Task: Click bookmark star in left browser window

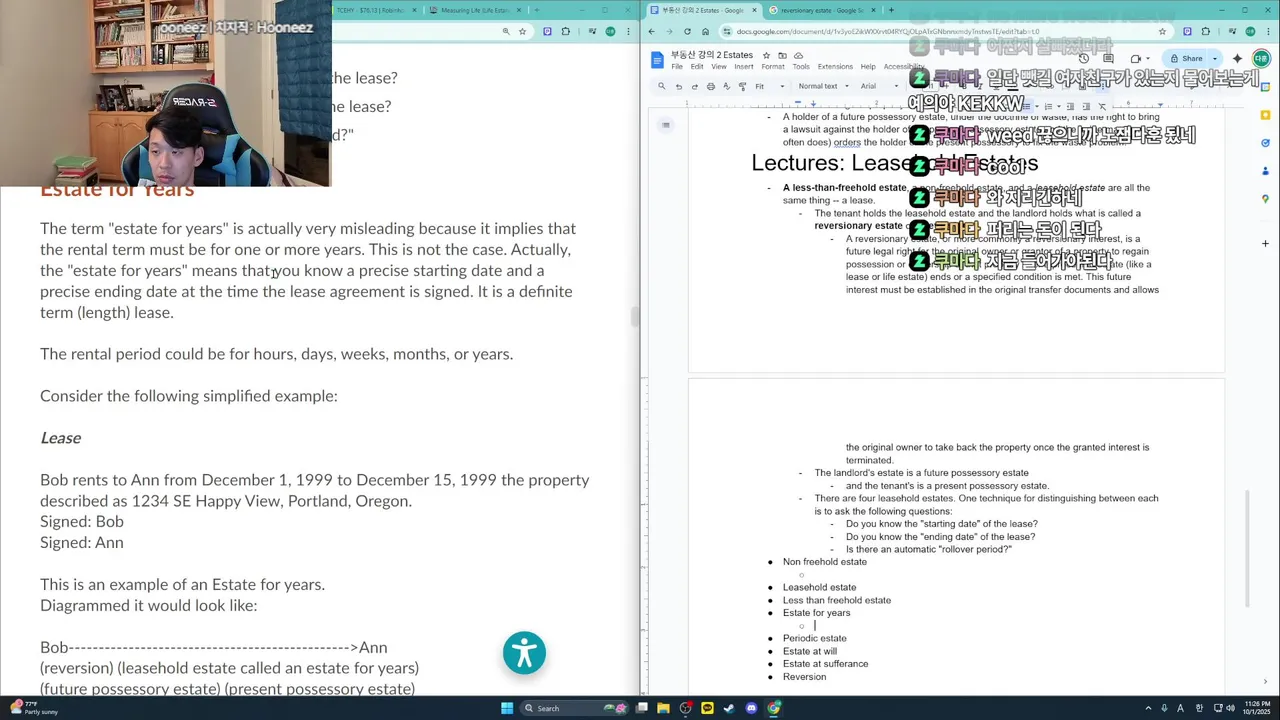Action: 522,31
